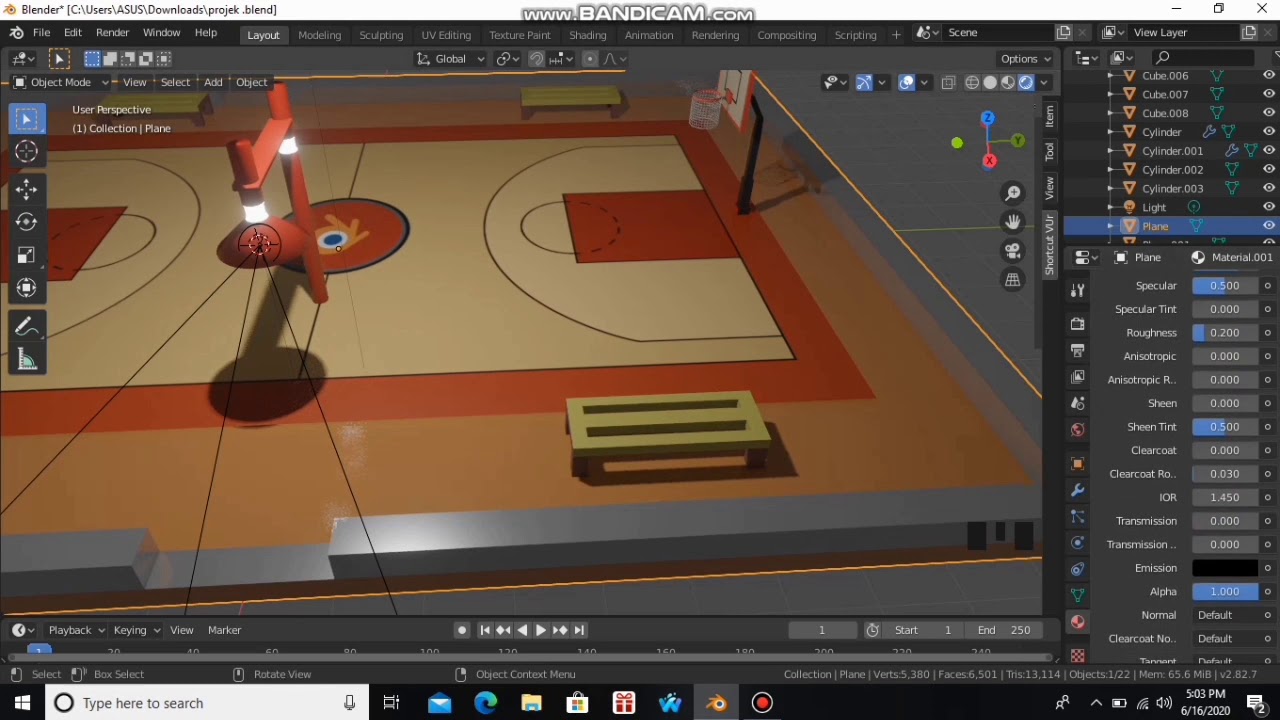Viewport: 1280px width, 720px height.
Task: Hide Cylinder.002 with its eye icon
Action: click(x=1269, y=169)
